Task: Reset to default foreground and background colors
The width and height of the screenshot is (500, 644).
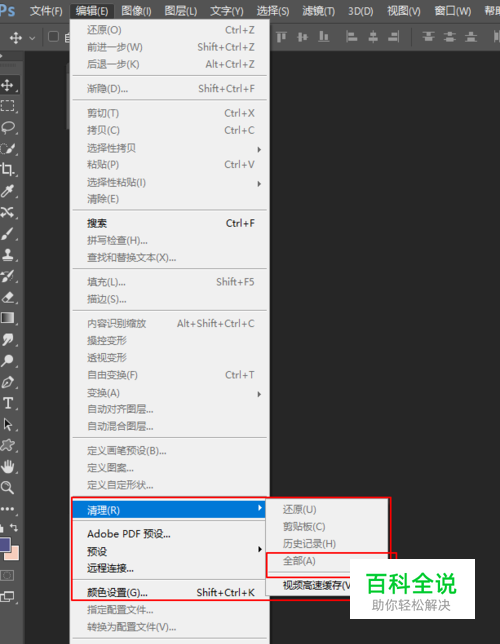Action: pyautogui.click(x=2, y=527)
